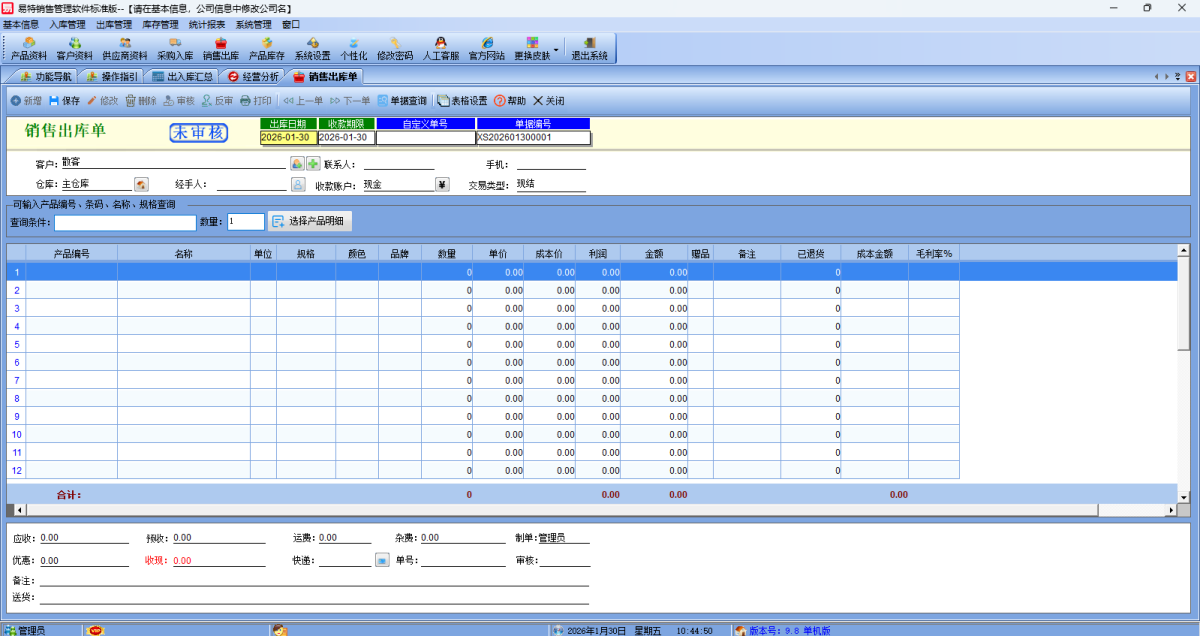Open 产品资料 from the main toolbar

[x=29, y=48]
